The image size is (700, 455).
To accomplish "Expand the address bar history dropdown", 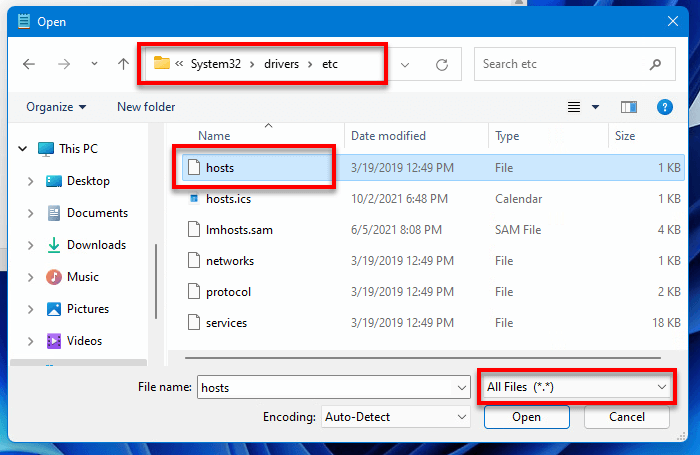I will (405, 65).
